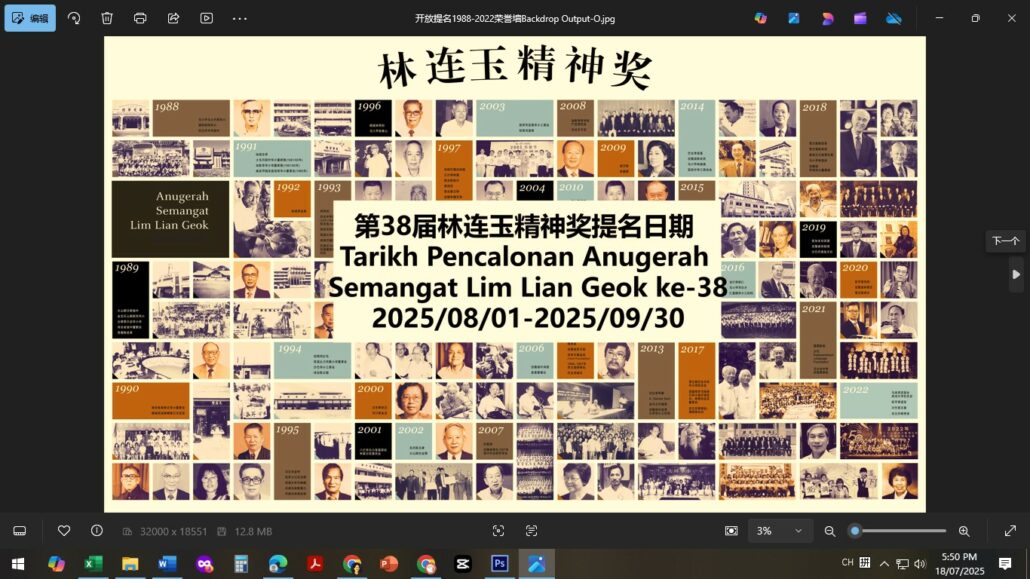Click the 32000 x 18551 dimensions text

point(173,531)
